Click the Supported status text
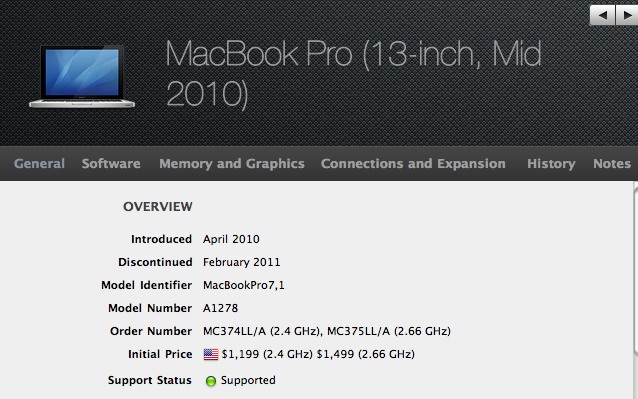This screenshot has width=638, height=399. click(248, 380)
